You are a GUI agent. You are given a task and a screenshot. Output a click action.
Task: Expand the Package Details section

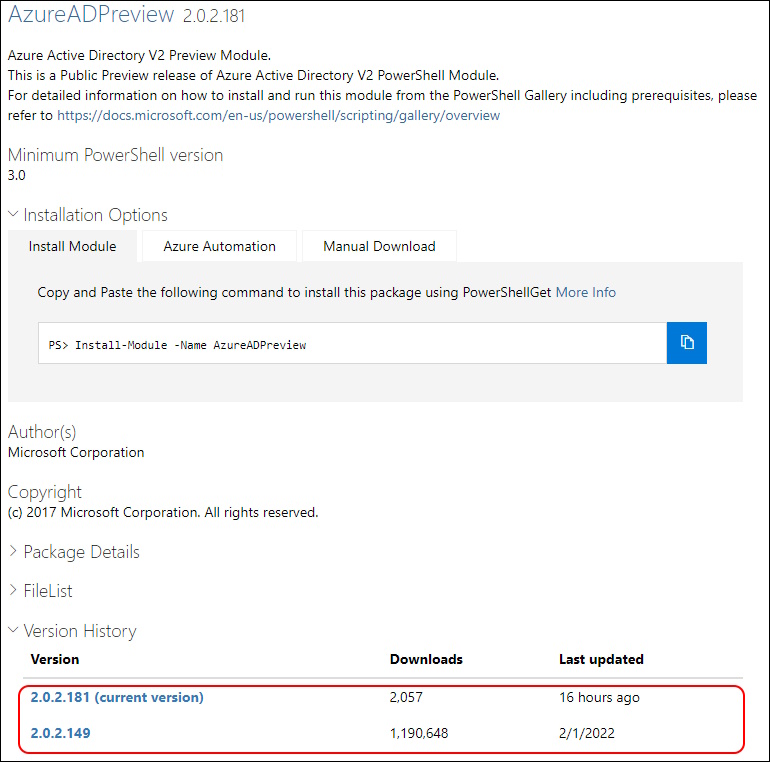pyautogui.click(x=74, y=552)
